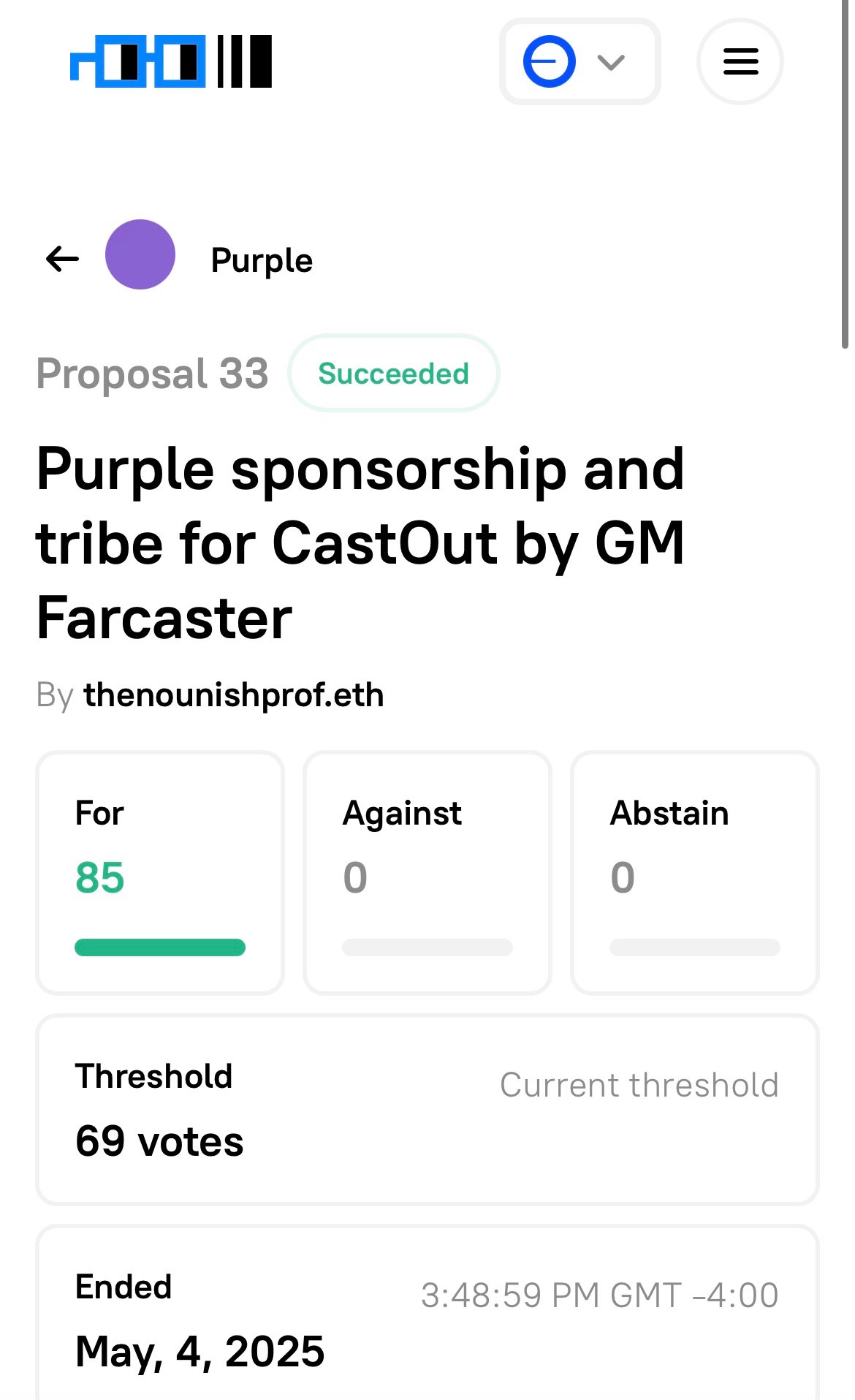Open the hamburger menu

(740, 61)
